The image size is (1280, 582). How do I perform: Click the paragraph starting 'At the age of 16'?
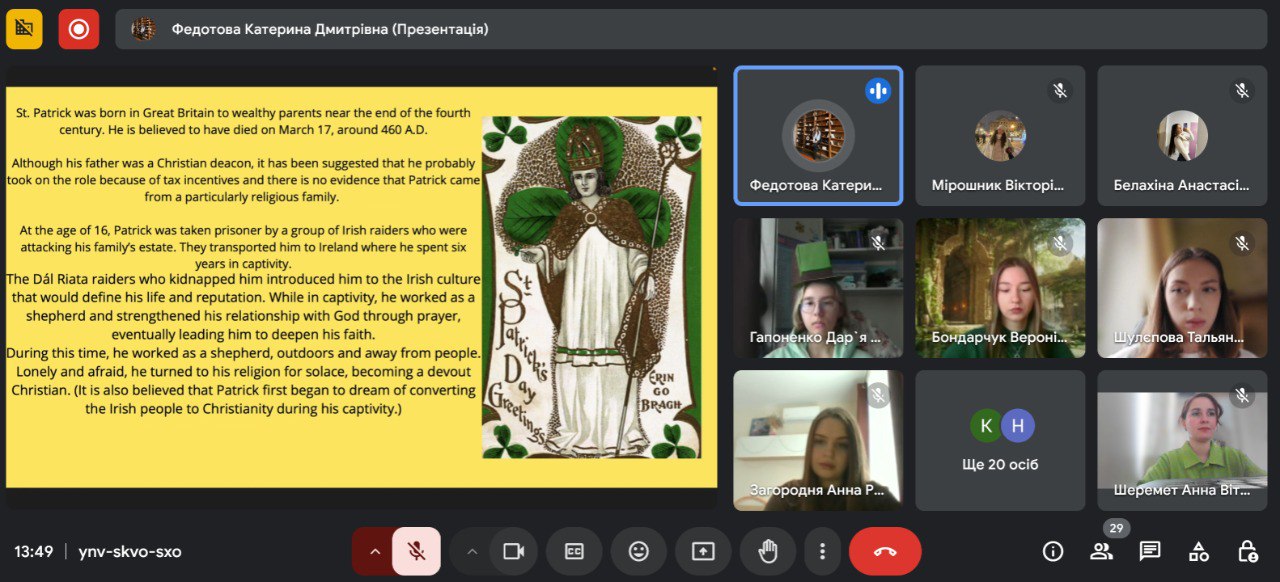243,246
